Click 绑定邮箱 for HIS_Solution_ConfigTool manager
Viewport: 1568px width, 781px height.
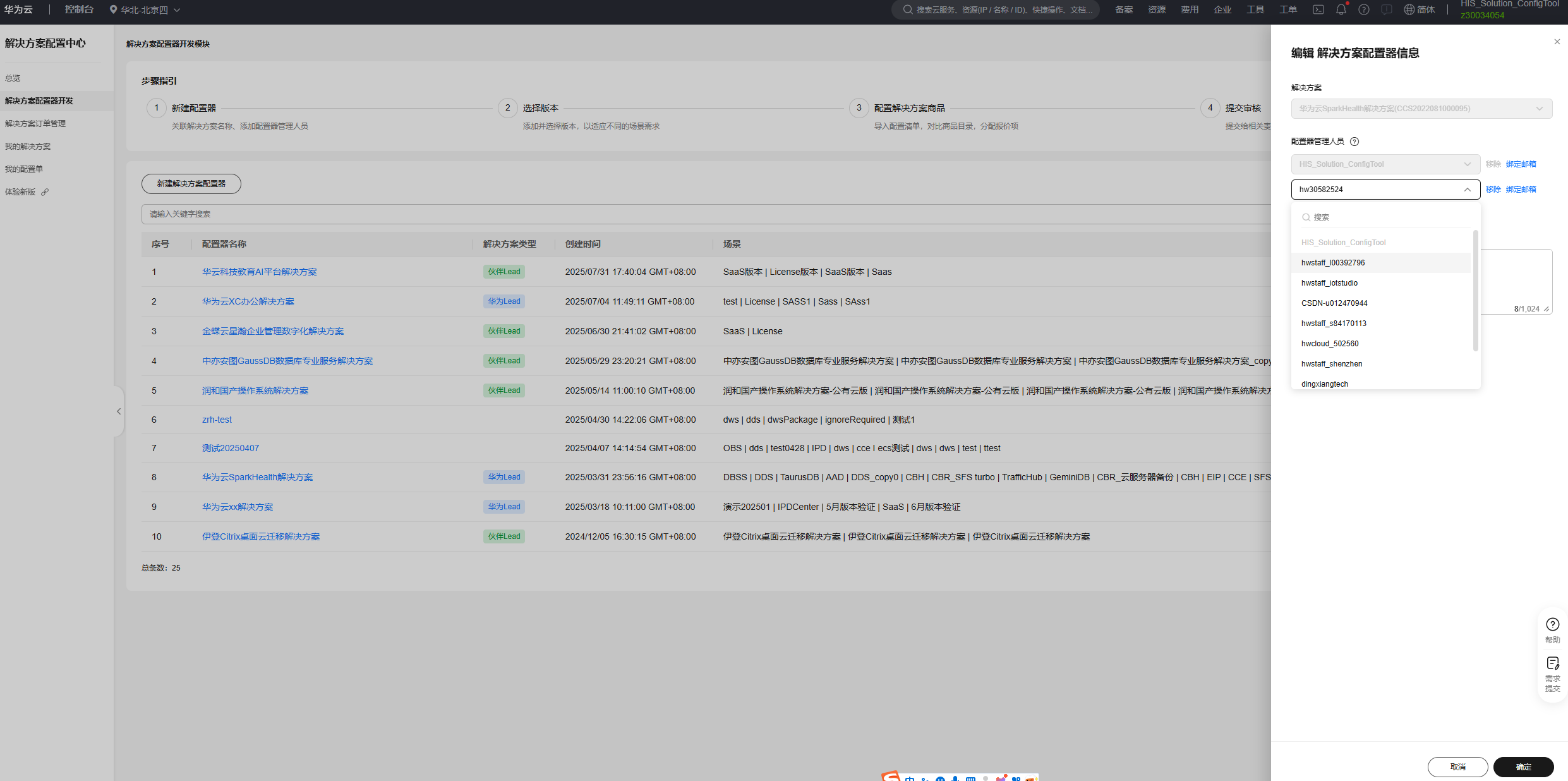[x=1521, y=164]
